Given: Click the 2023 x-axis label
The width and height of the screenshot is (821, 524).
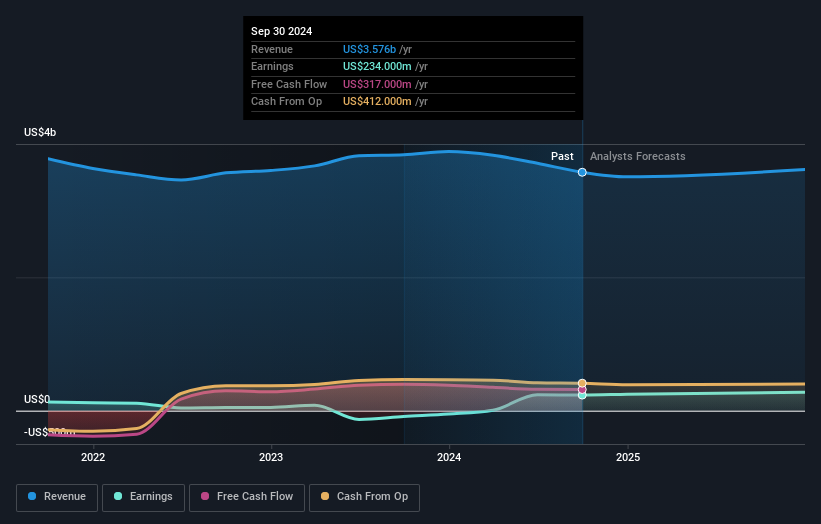Looking at the screenshot, I should coord(271,457).
